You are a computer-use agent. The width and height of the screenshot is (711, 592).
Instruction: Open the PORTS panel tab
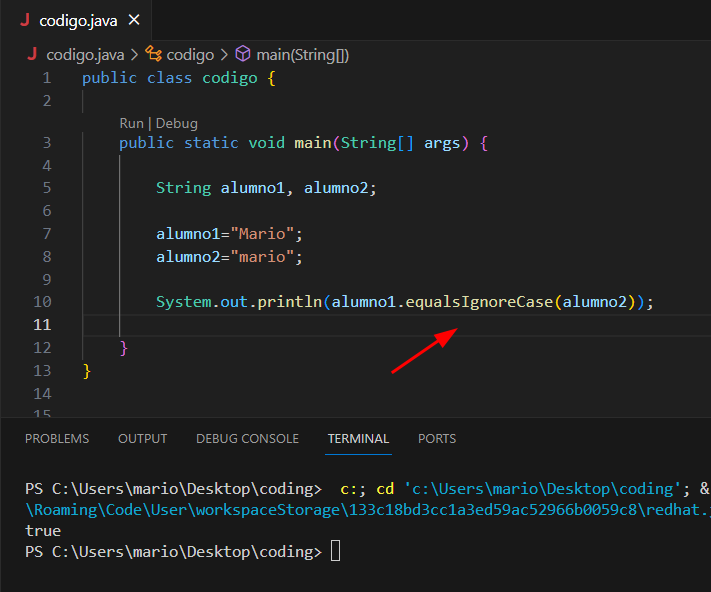[x=437, y=438]
